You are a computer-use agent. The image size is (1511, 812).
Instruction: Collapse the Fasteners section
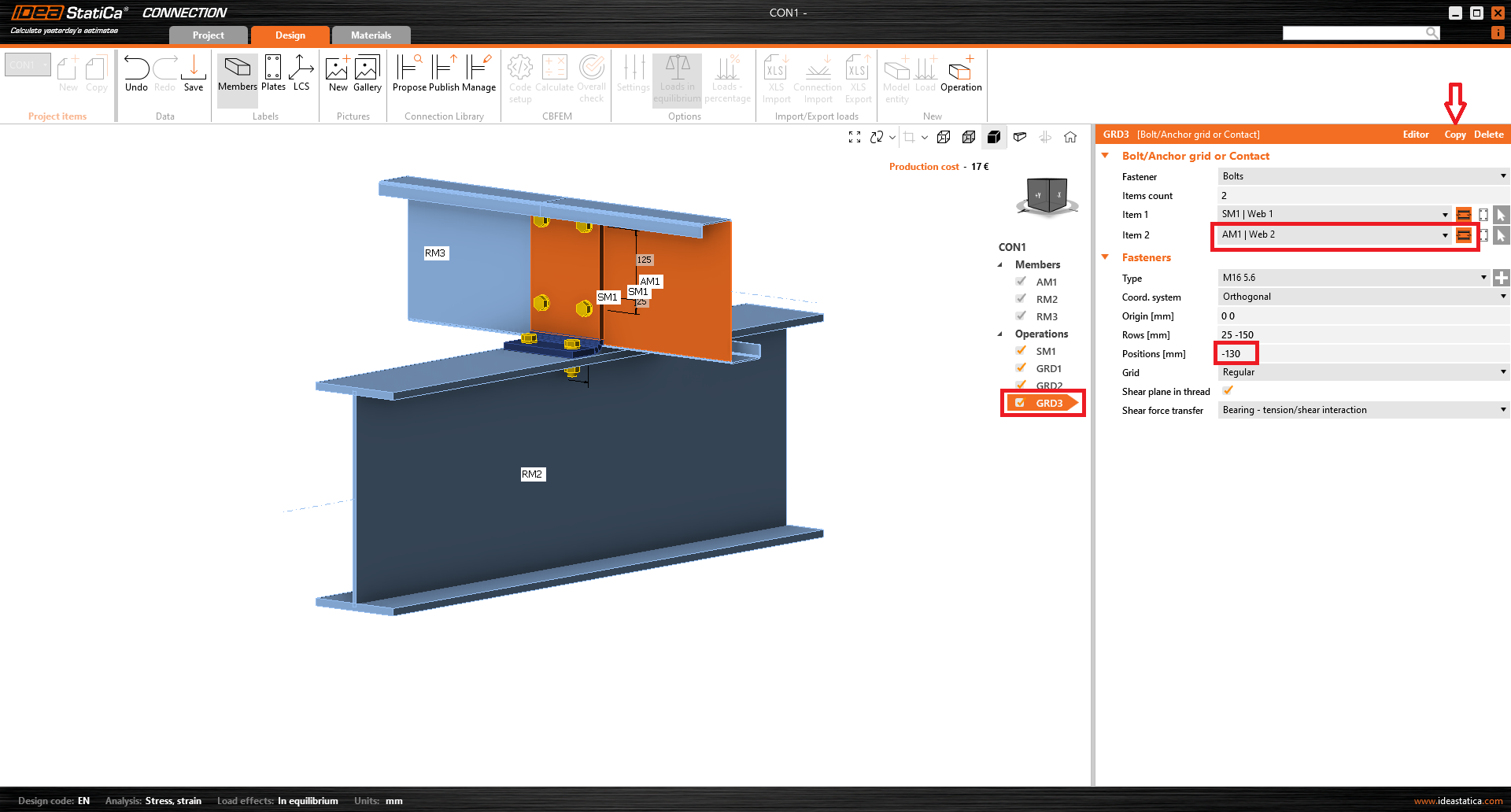[x=1105, y=257]
